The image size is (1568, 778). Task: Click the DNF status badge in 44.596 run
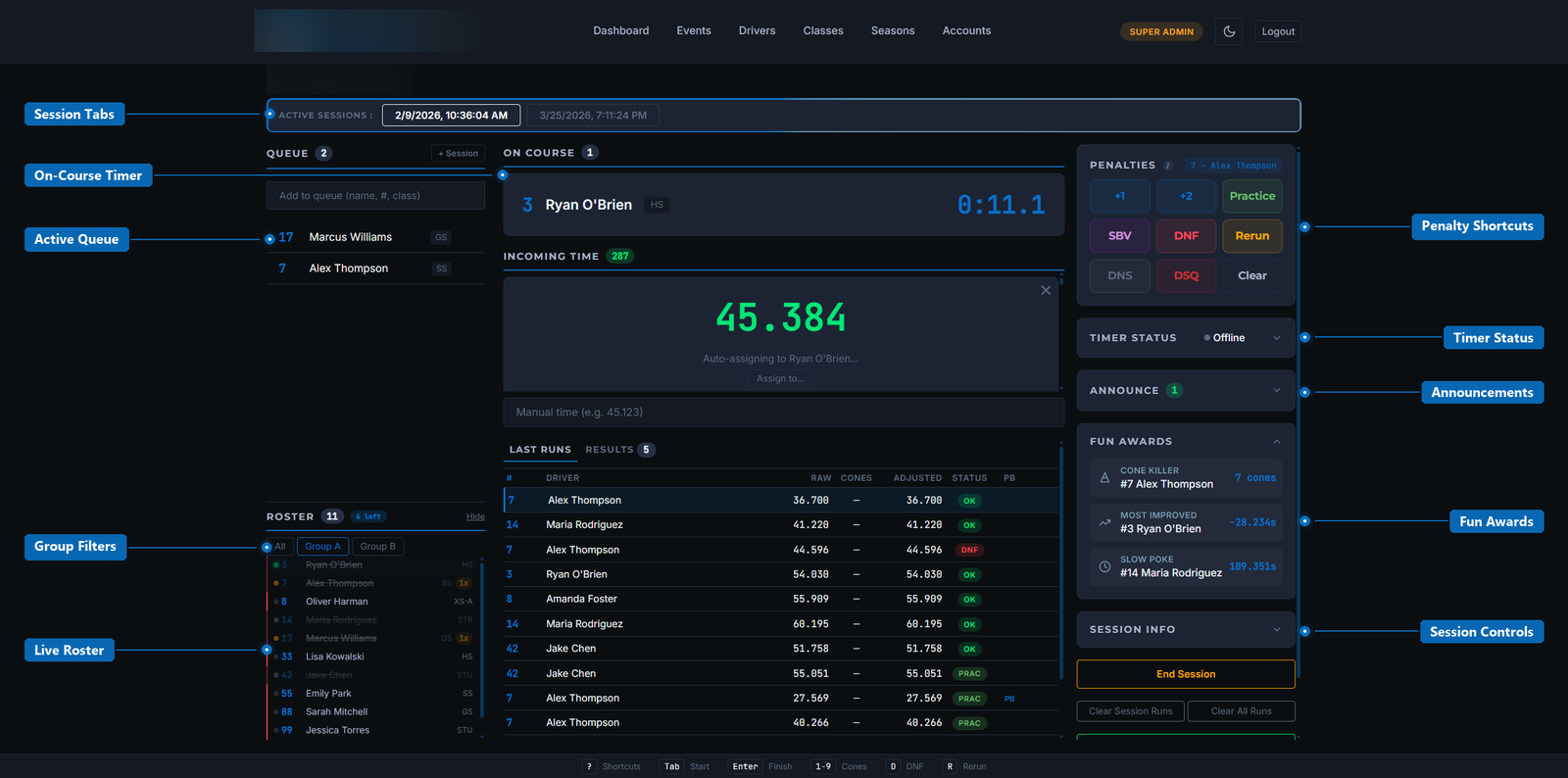click(969, 551)
